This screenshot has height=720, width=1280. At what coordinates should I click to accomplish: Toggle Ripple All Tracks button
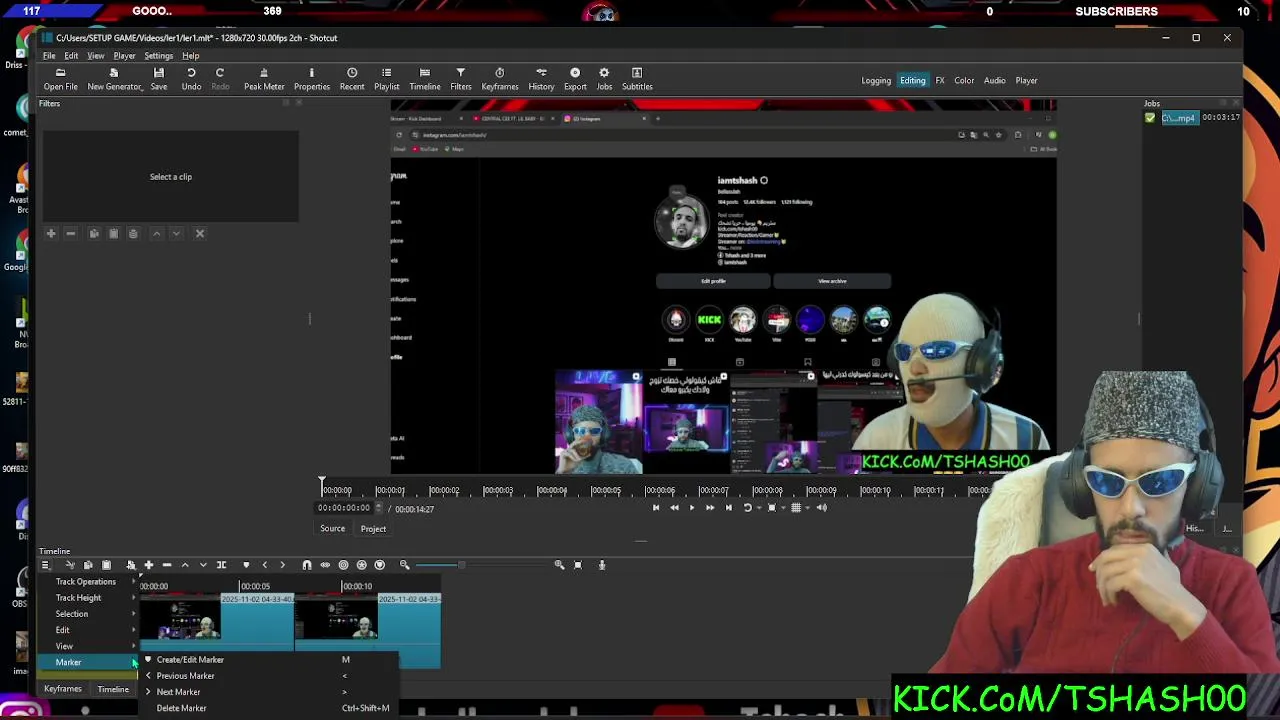[x=361, y=565]
